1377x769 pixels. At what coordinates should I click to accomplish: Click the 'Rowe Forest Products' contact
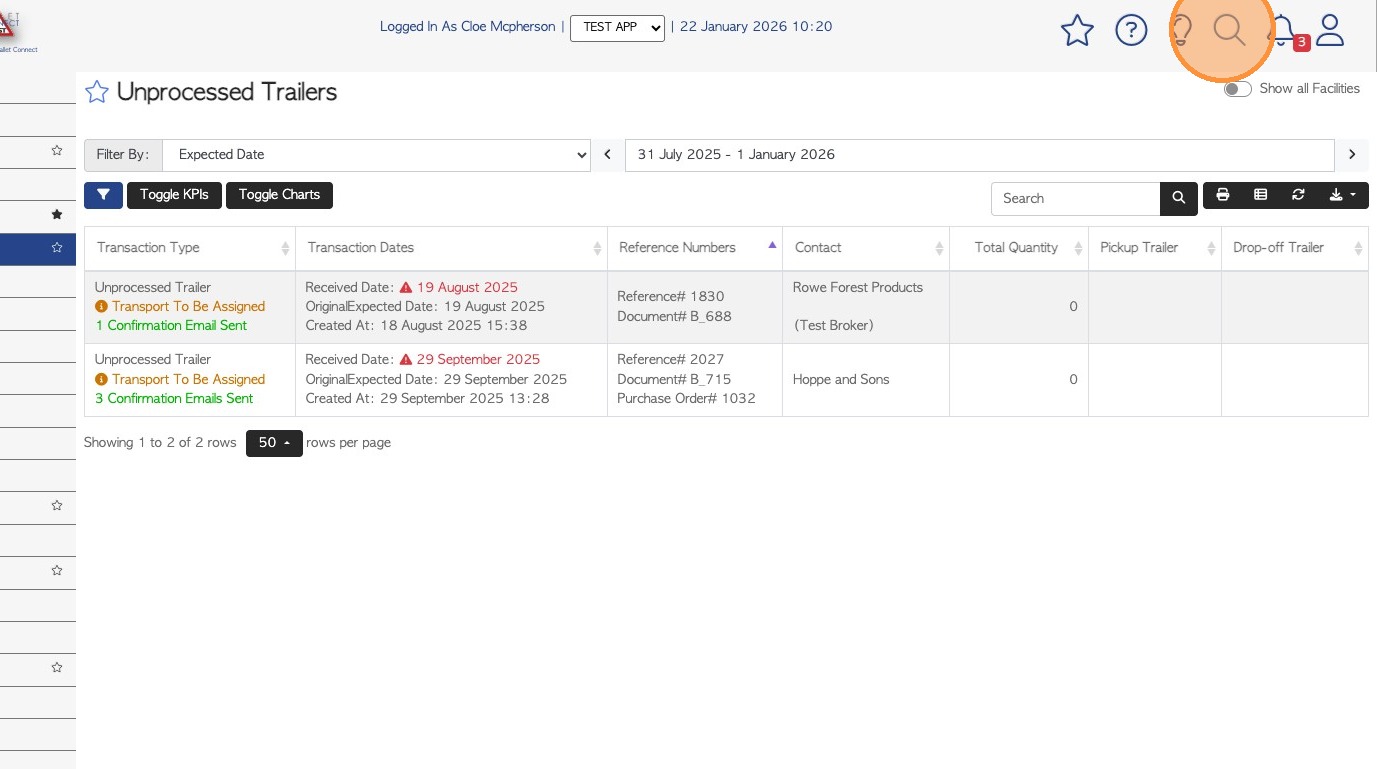[x=858, y=288]
